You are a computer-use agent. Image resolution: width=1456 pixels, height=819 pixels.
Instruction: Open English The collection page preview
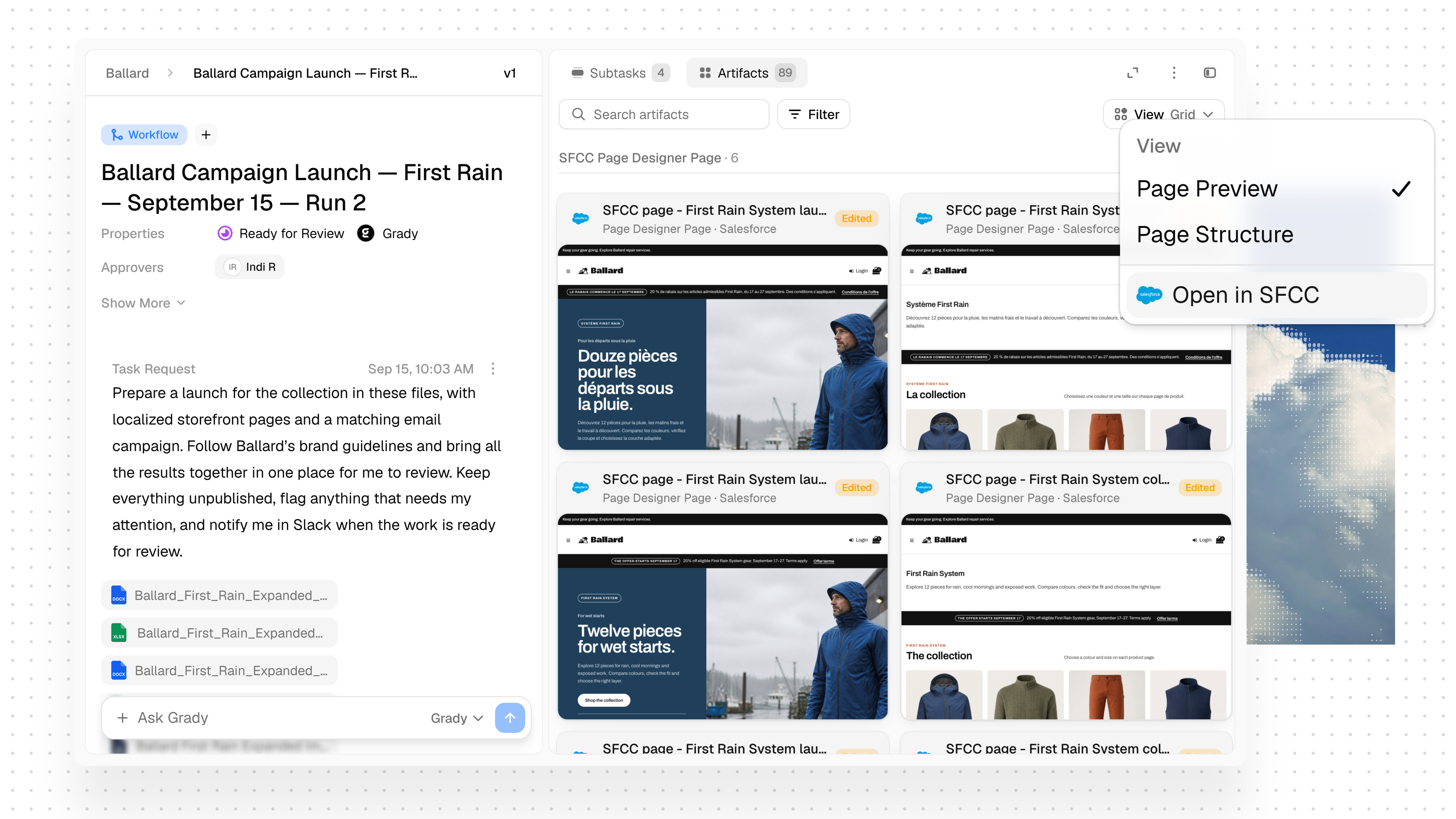[x=1065, y=616]
